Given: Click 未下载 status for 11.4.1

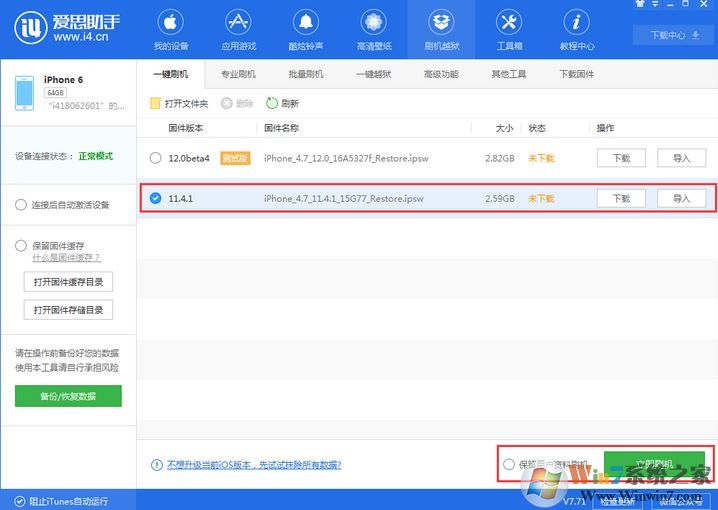Looking at the screenshot, I should [541, 199].
